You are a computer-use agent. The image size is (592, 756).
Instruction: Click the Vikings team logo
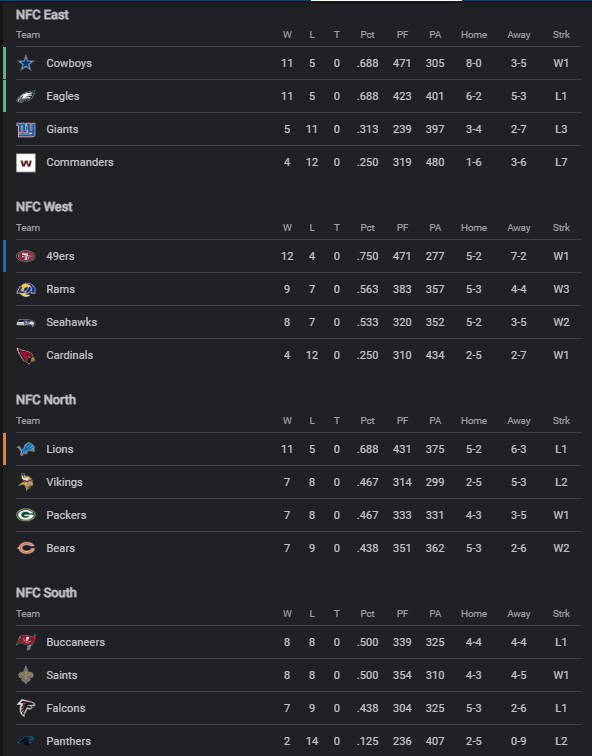26,482
